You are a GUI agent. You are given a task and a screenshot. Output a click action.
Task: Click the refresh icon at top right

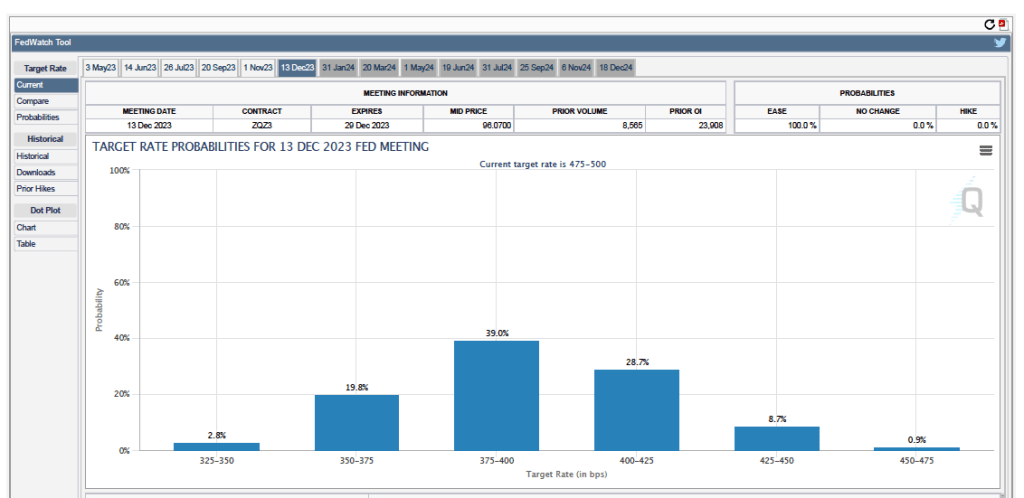click(x=990, y=24)
